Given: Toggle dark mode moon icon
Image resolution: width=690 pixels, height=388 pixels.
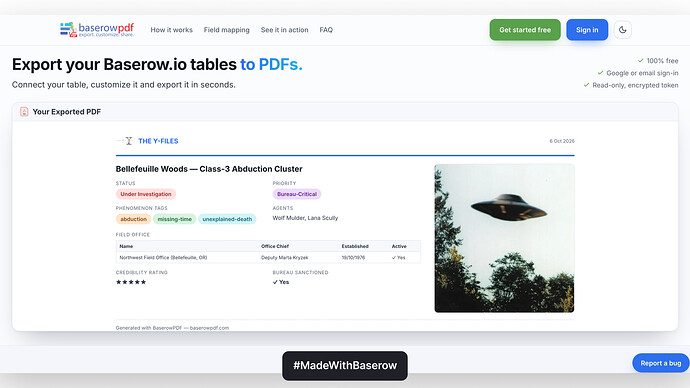Looking at the screenshot, I should point(622,30).
